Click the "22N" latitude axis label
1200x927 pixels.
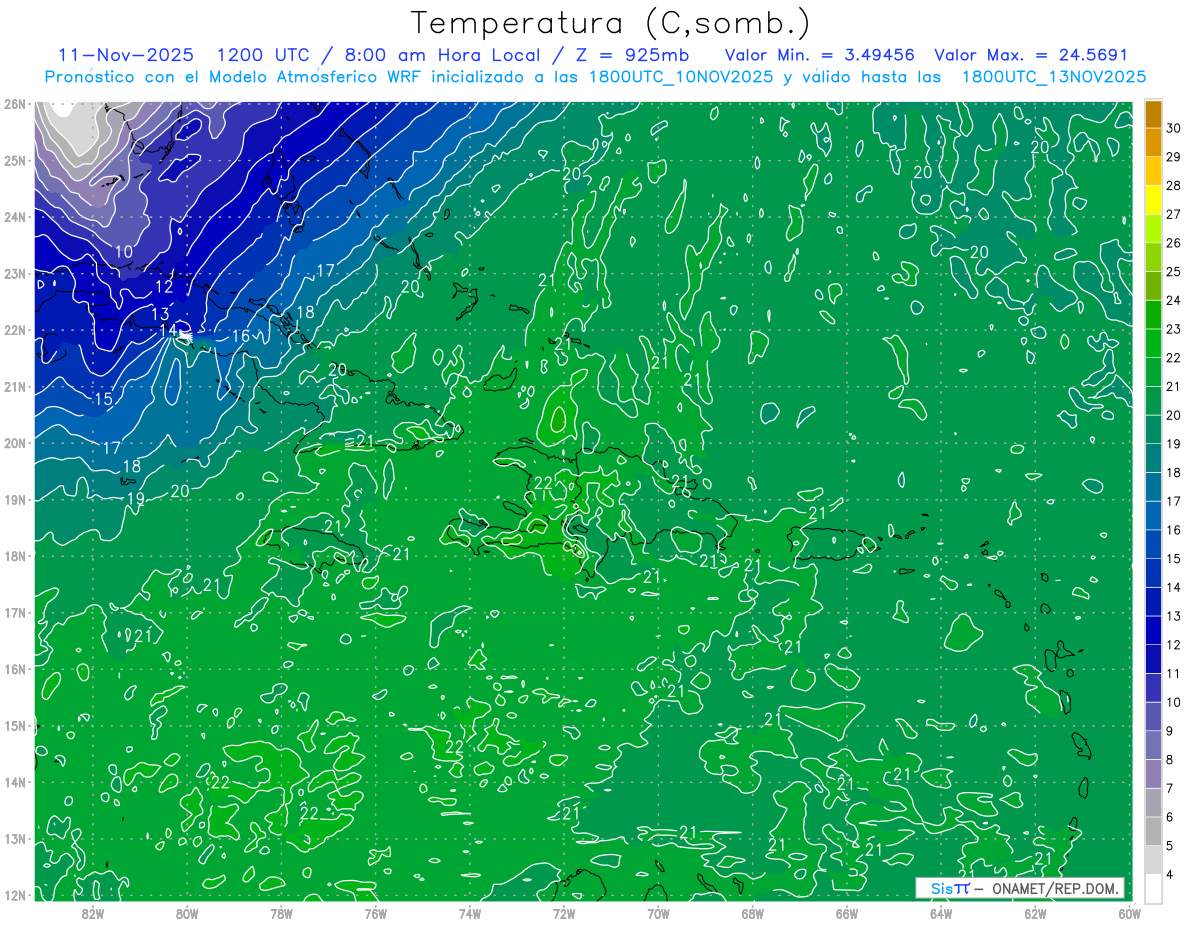coord(14,330)
